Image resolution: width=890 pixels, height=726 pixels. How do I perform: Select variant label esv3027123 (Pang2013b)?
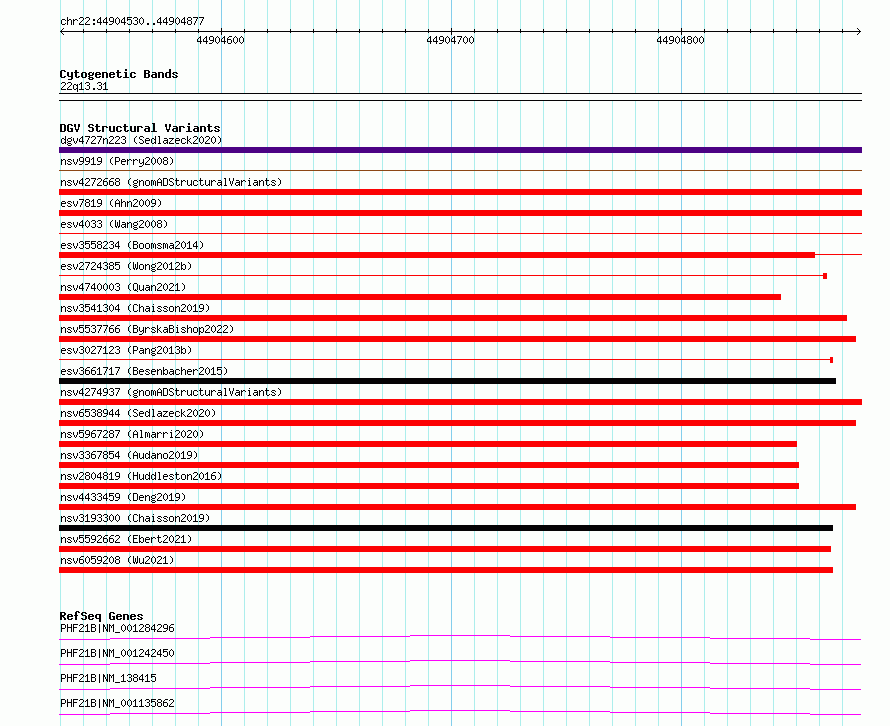(126, 350)
